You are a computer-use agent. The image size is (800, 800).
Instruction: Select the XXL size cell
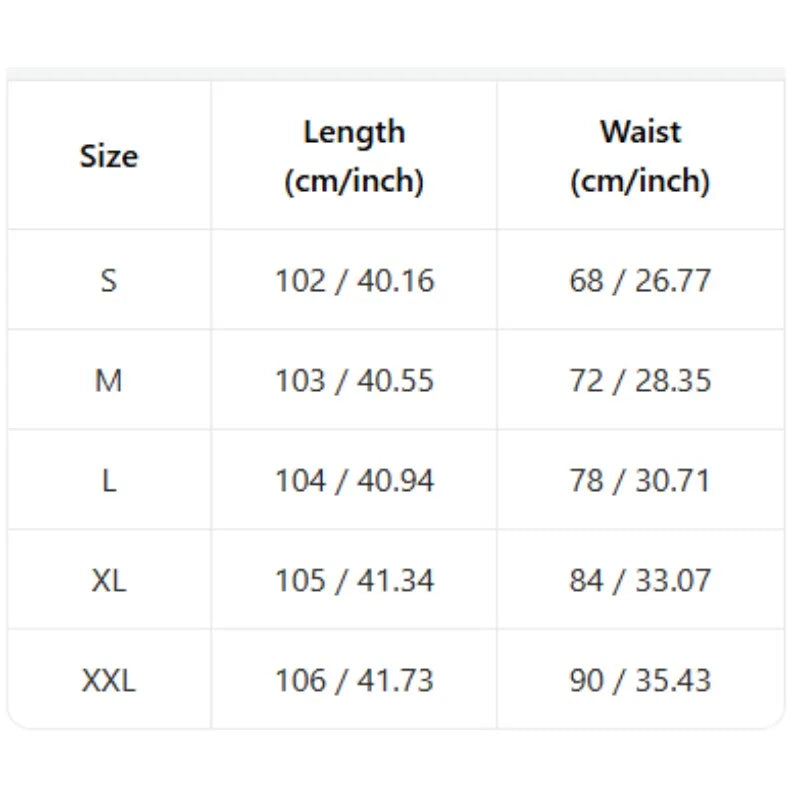tap(109, 680)
